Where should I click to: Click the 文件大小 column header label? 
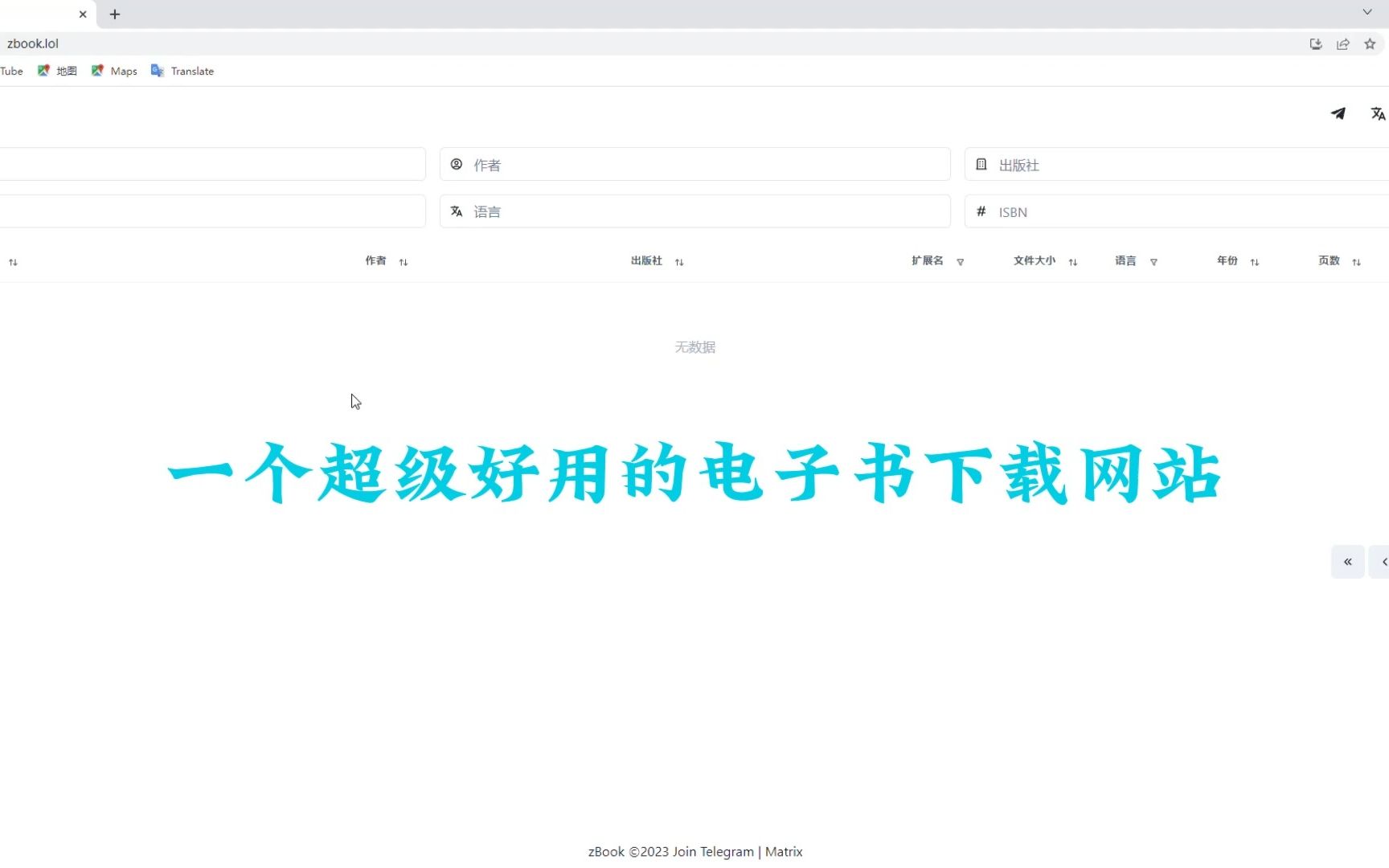click(x=1035, y=260)
